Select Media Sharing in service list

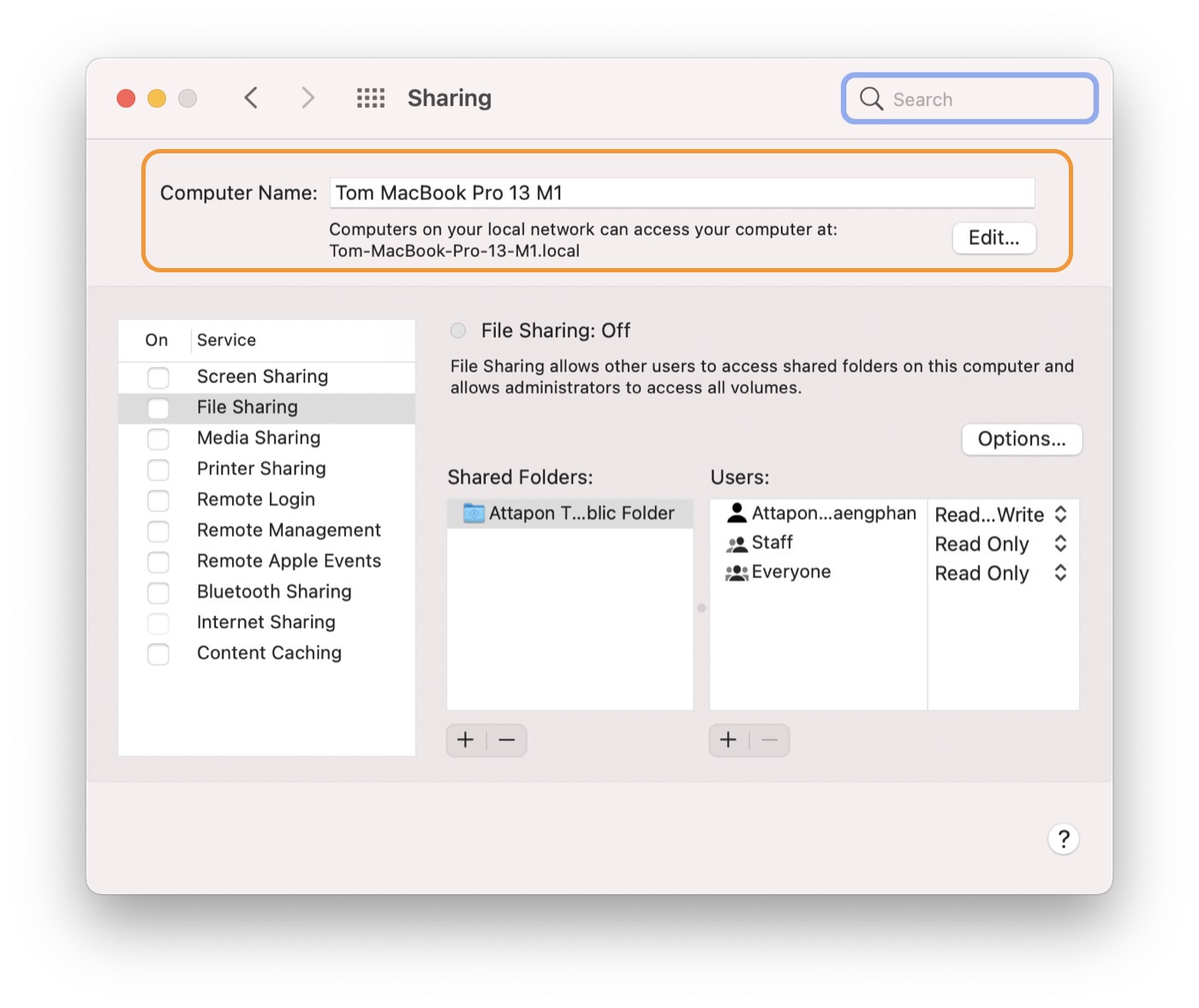tap(259, 438)
